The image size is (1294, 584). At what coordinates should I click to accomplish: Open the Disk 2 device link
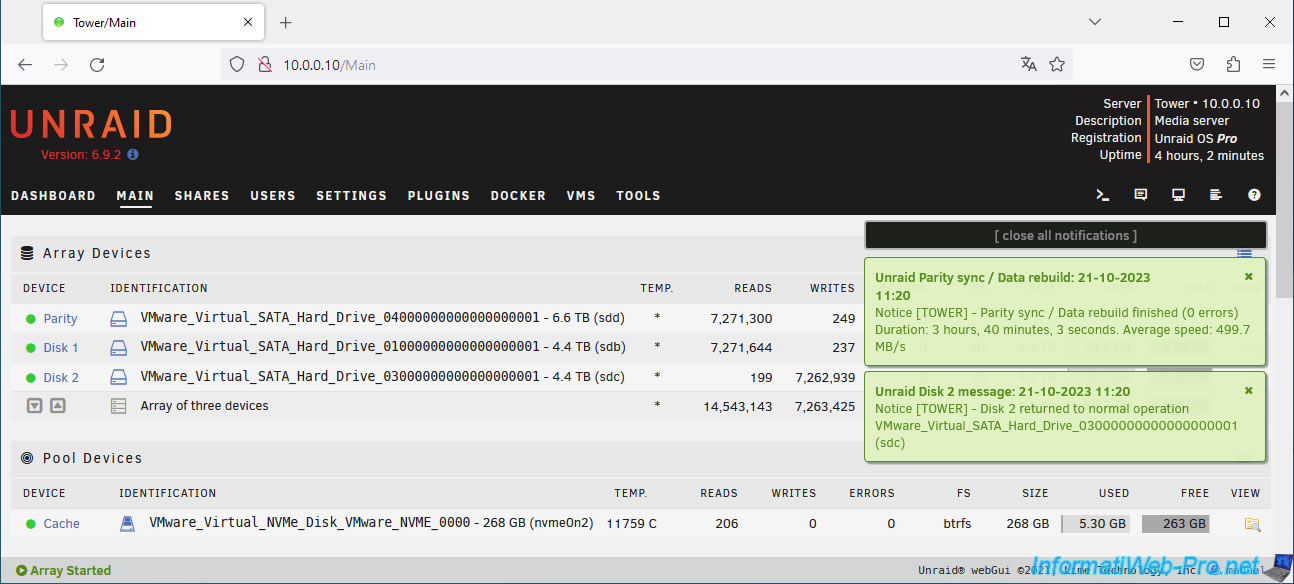click(x=61, y=378)
